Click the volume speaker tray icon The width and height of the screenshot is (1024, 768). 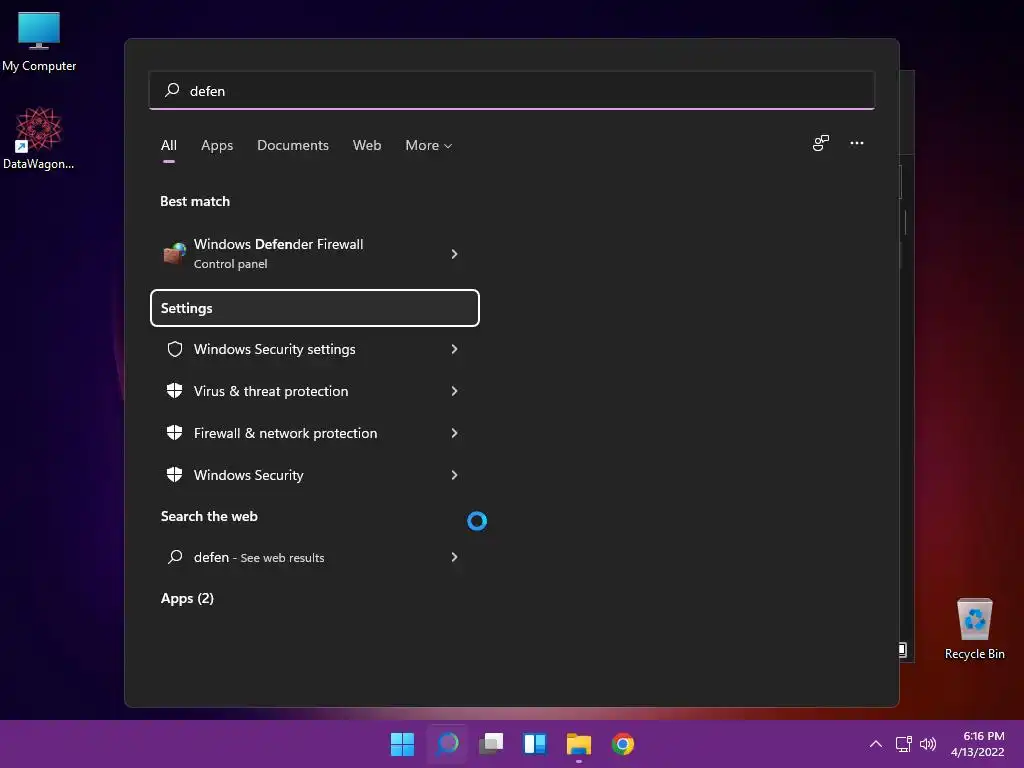coord(927,744)
